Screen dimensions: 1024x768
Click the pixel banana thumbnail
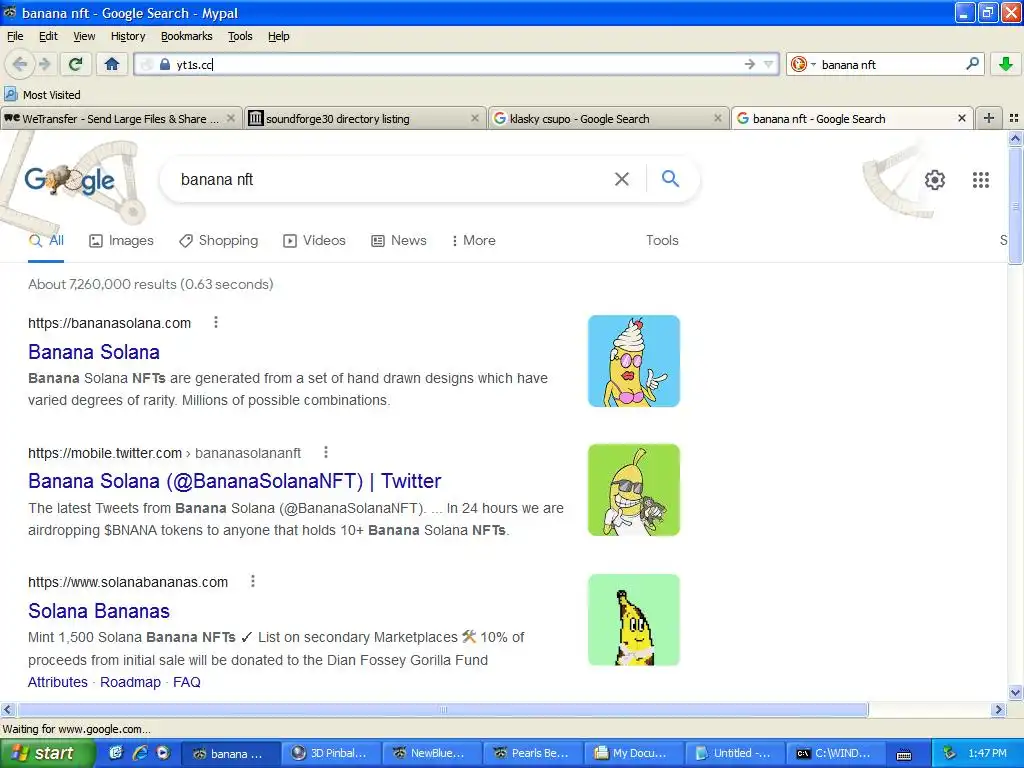click(x=633, y=620)
